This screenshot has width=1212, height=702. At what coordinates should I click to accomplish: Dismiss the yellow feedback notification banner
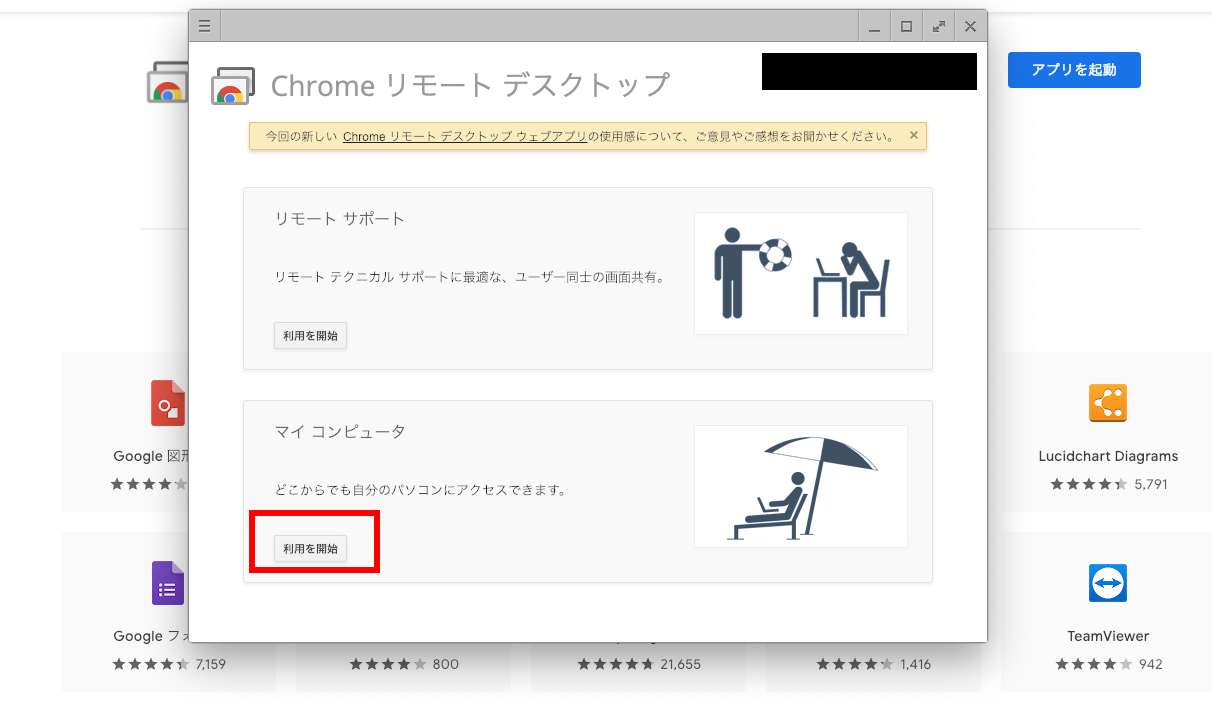click(x=914, y=135)
